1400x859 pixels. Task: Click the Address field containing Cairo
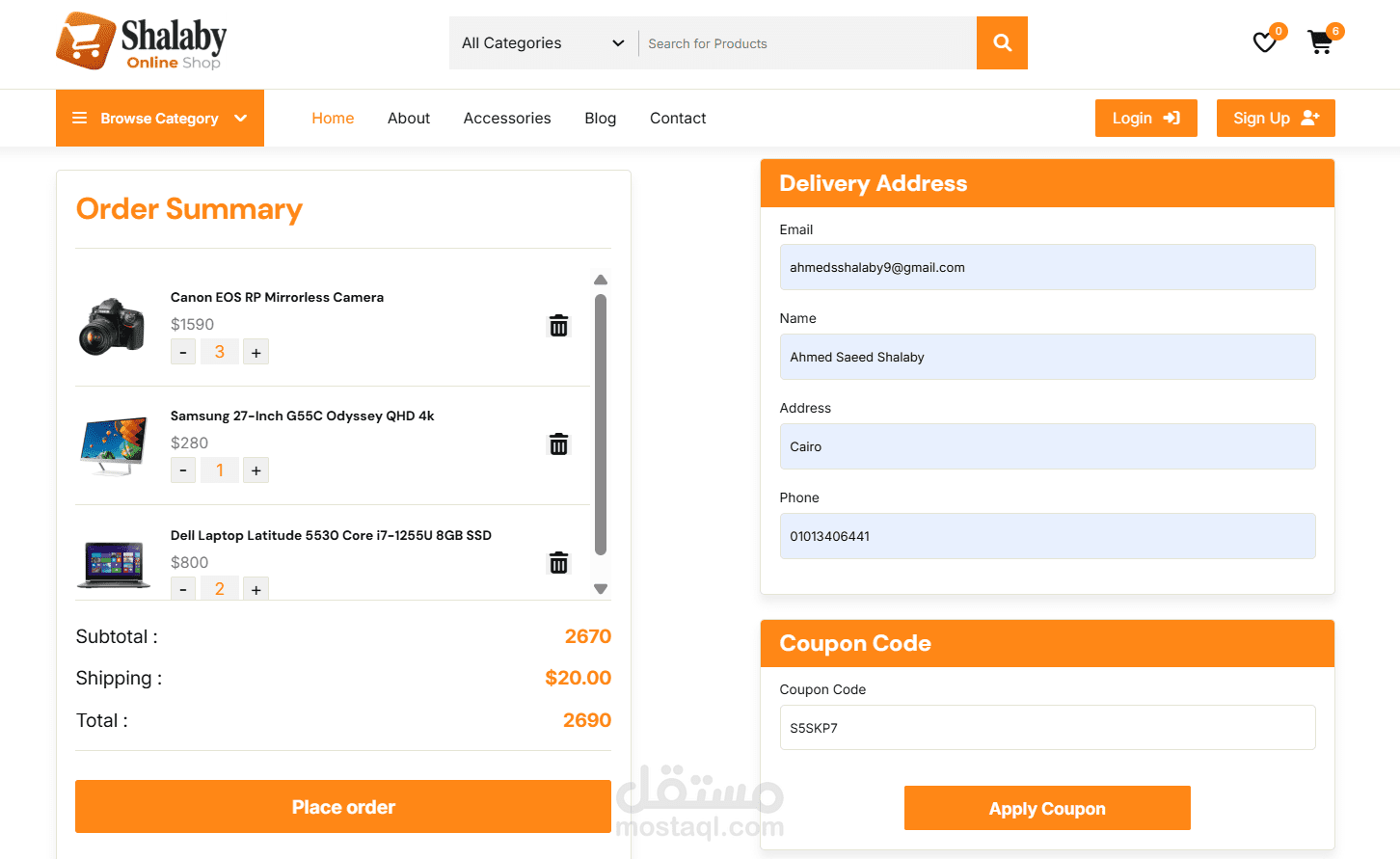[x=1047, y=446]
